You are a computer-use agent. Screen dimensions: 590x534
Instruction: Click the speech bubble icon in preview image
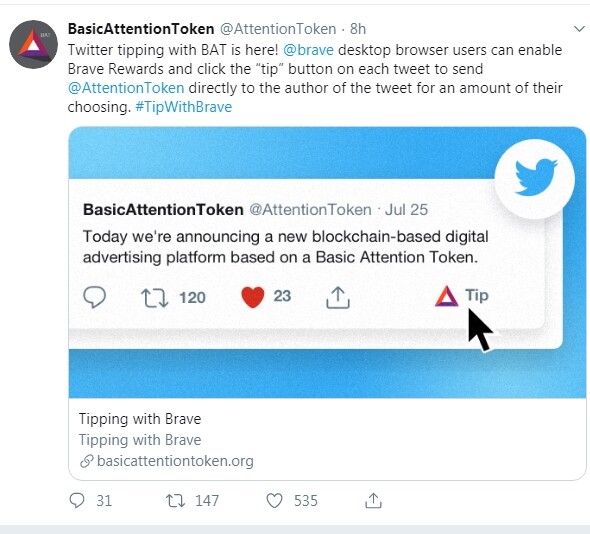tap(94, 297)
